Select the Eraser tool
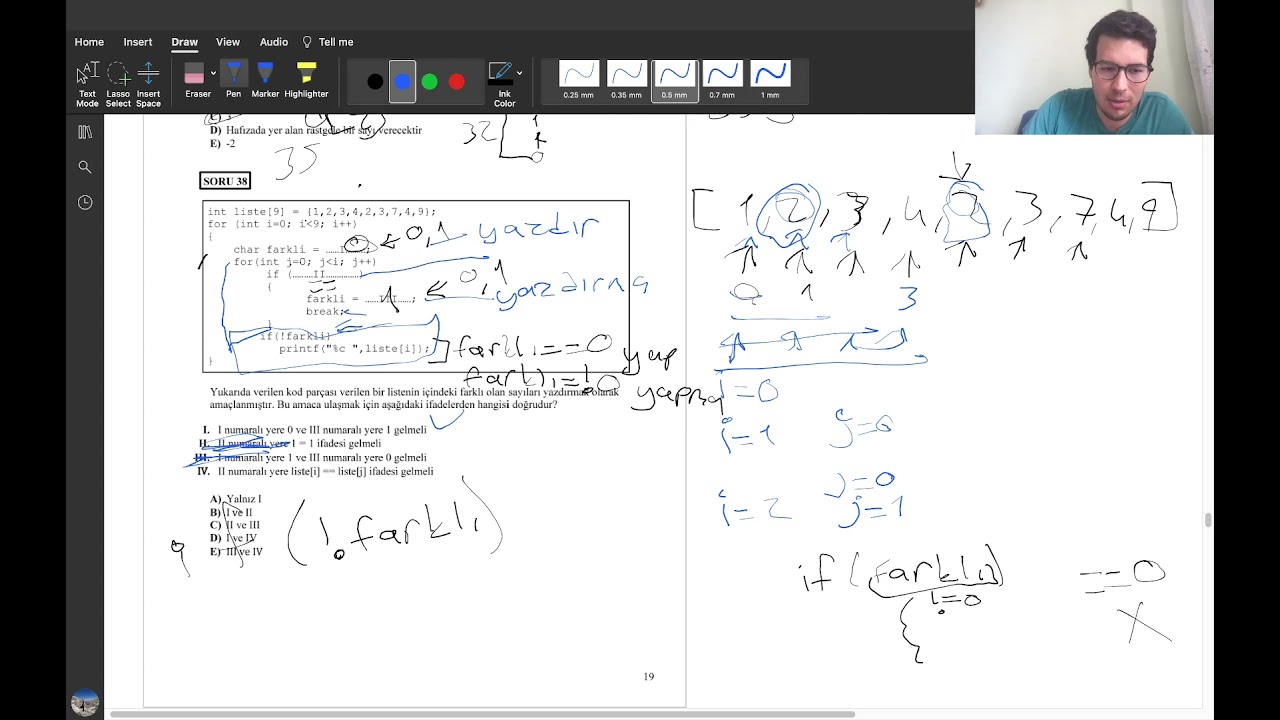Viewport: 1280px width, 720px height. [x=196, y=82]
